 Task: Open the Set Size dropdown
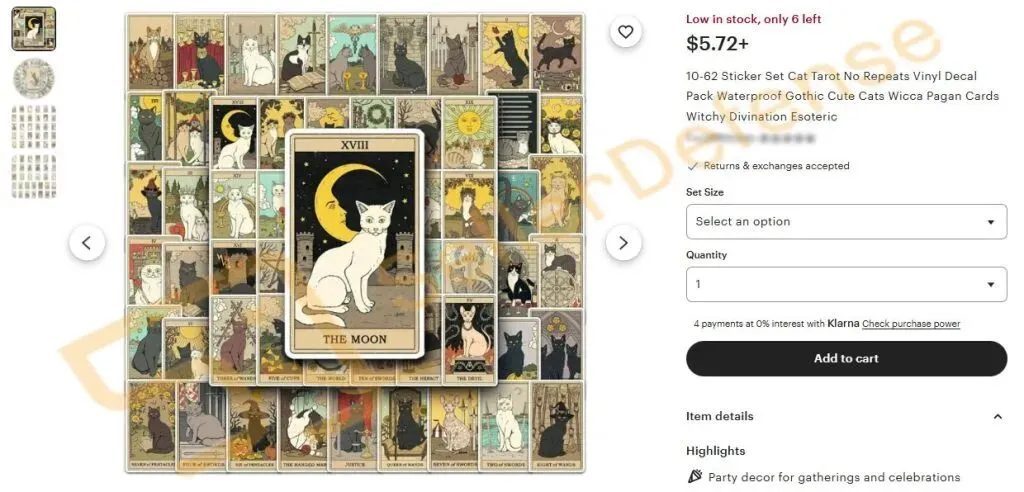[846, 221]
